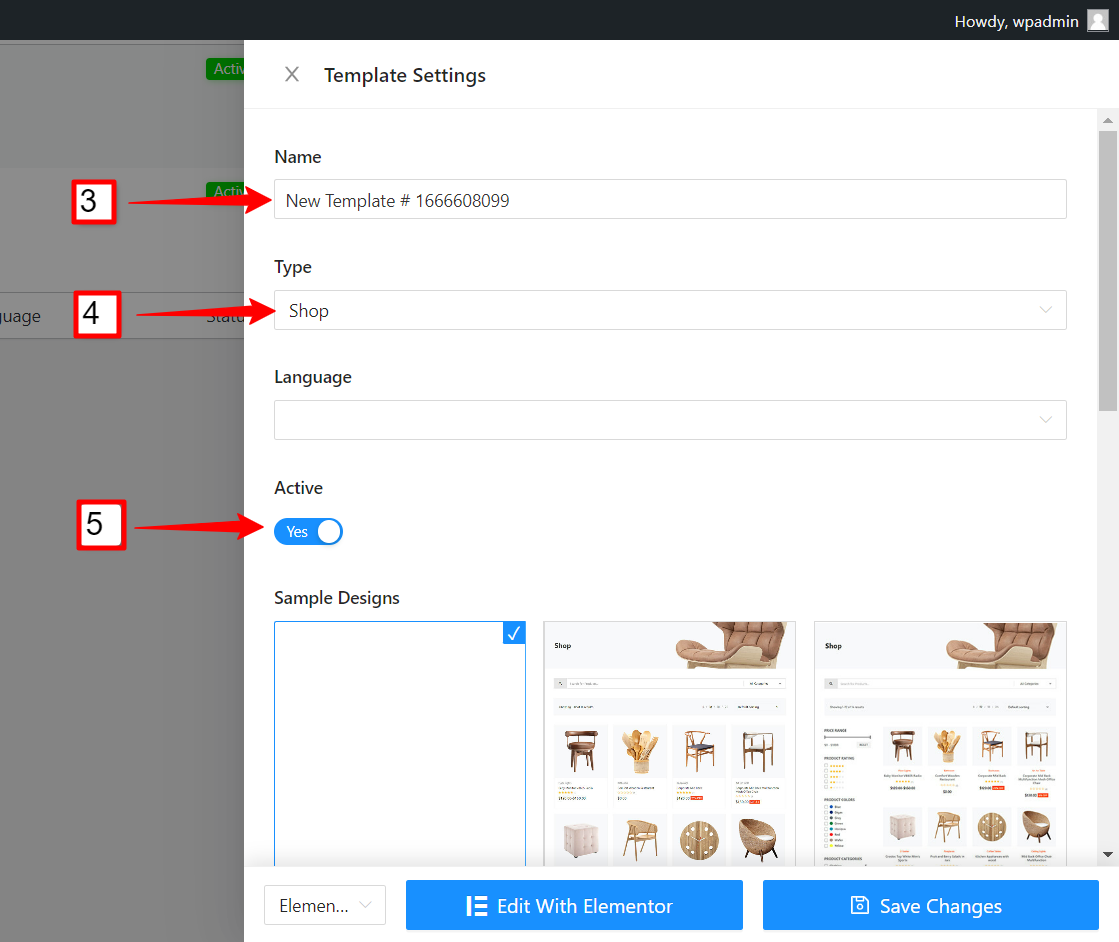This screenshot has width=1119, height=942.
Task: Click the Elementor logo icon inside the blue button
Action: point(475,905)
